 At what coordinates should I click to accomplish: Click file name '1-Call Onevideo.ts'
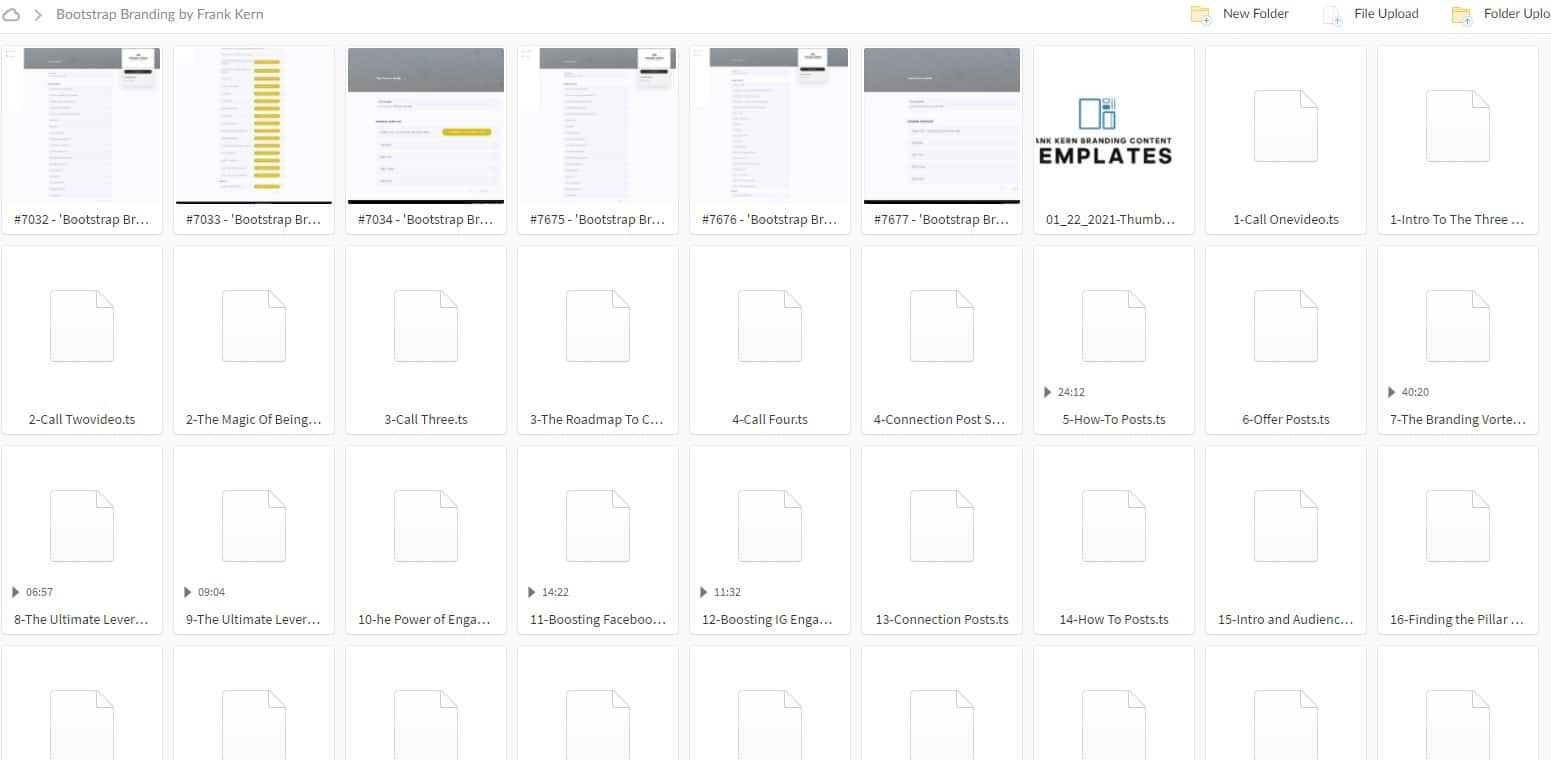coord(1286,219)
